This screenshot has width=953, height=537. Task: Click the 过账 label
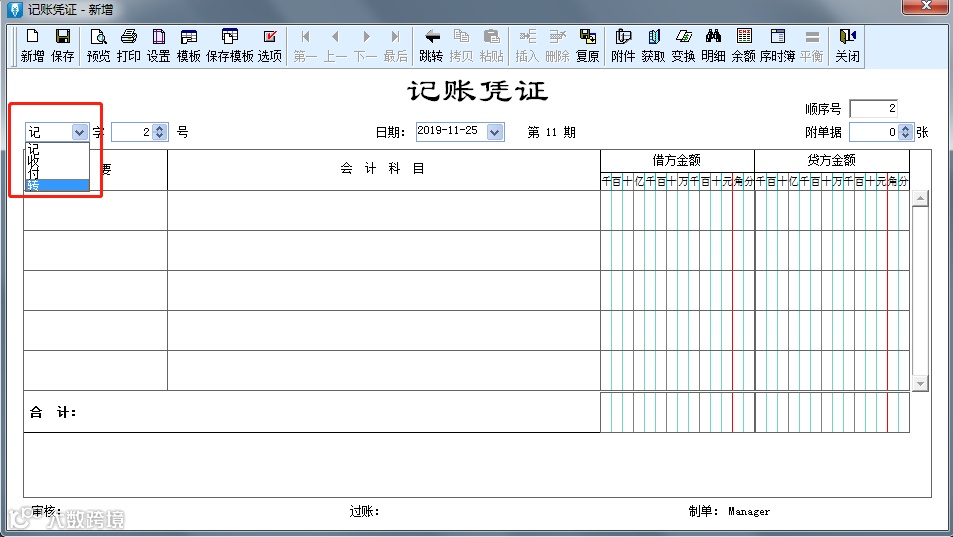click(x=364, y=511)
